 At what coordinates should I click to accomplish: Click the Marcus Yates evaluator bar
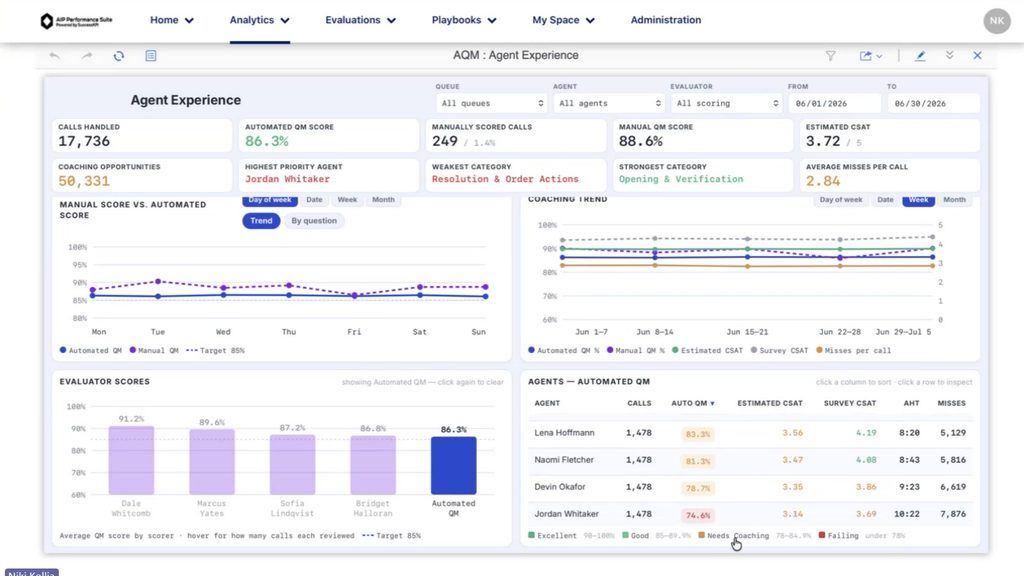click(x=212, y=462)
